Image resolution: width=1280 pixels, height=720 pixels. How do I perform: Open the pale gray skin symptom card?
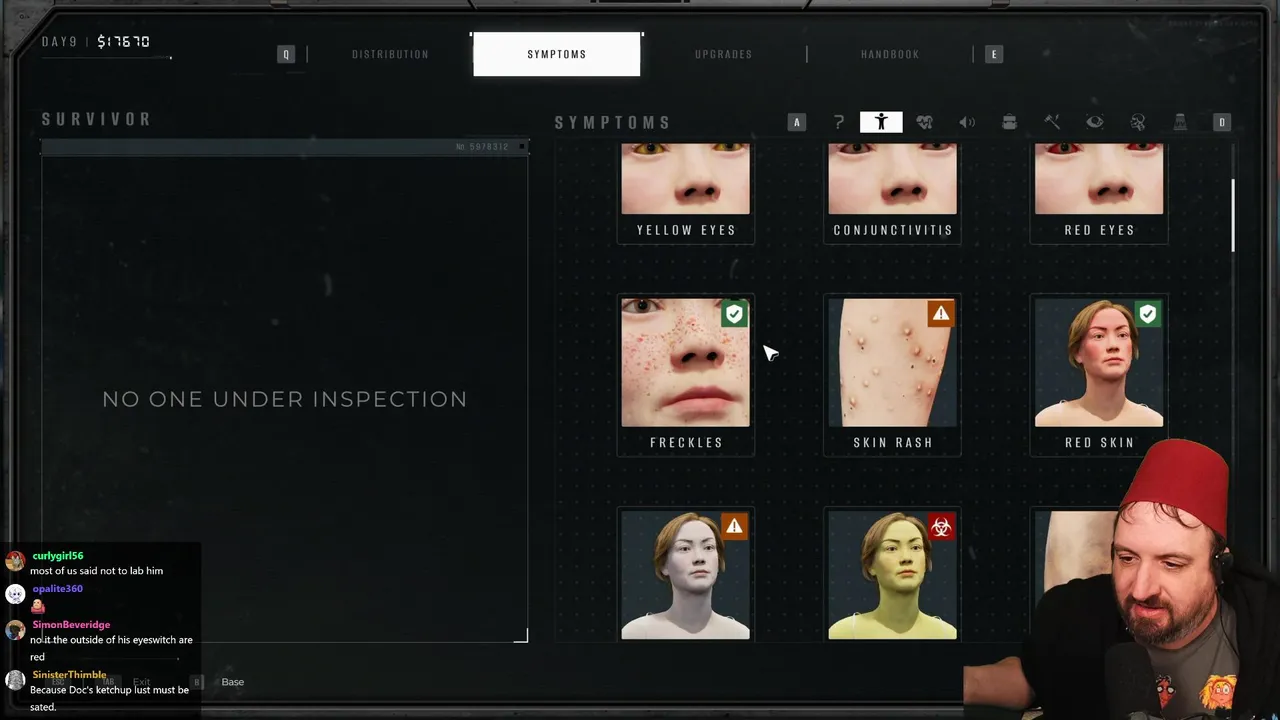686,574
